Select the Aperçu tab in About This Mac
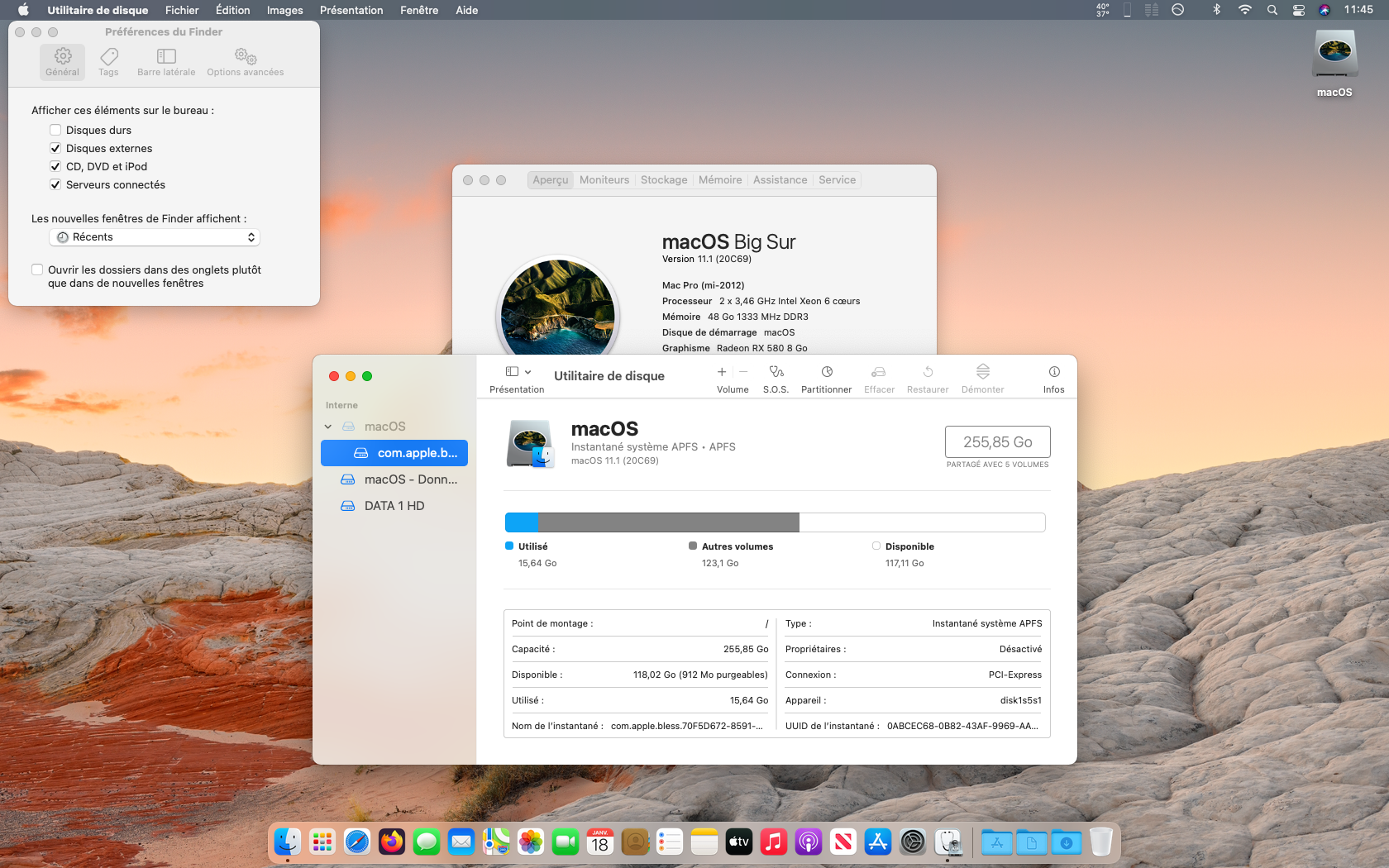The height and width of the screenshot is (868, 1389). click(x=551, y=179)
